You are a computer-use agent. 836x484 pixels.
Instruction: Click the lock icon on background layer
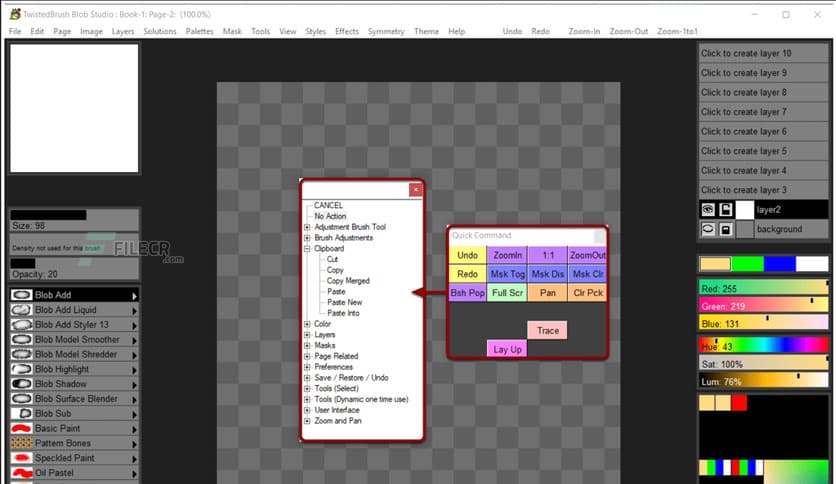click(x=726, y=229)
